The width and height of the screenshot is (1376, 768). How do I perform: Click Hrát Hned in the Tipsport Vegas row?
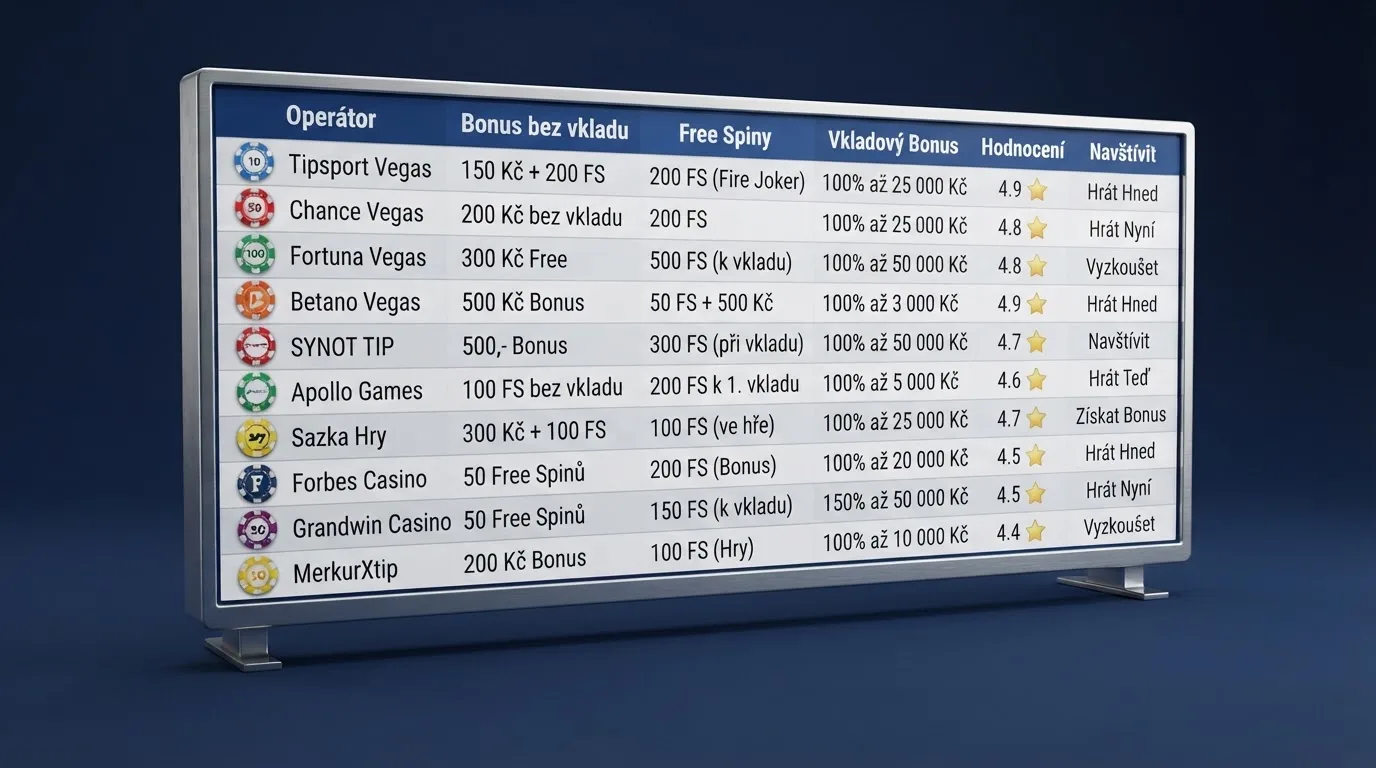point(1123,193)
